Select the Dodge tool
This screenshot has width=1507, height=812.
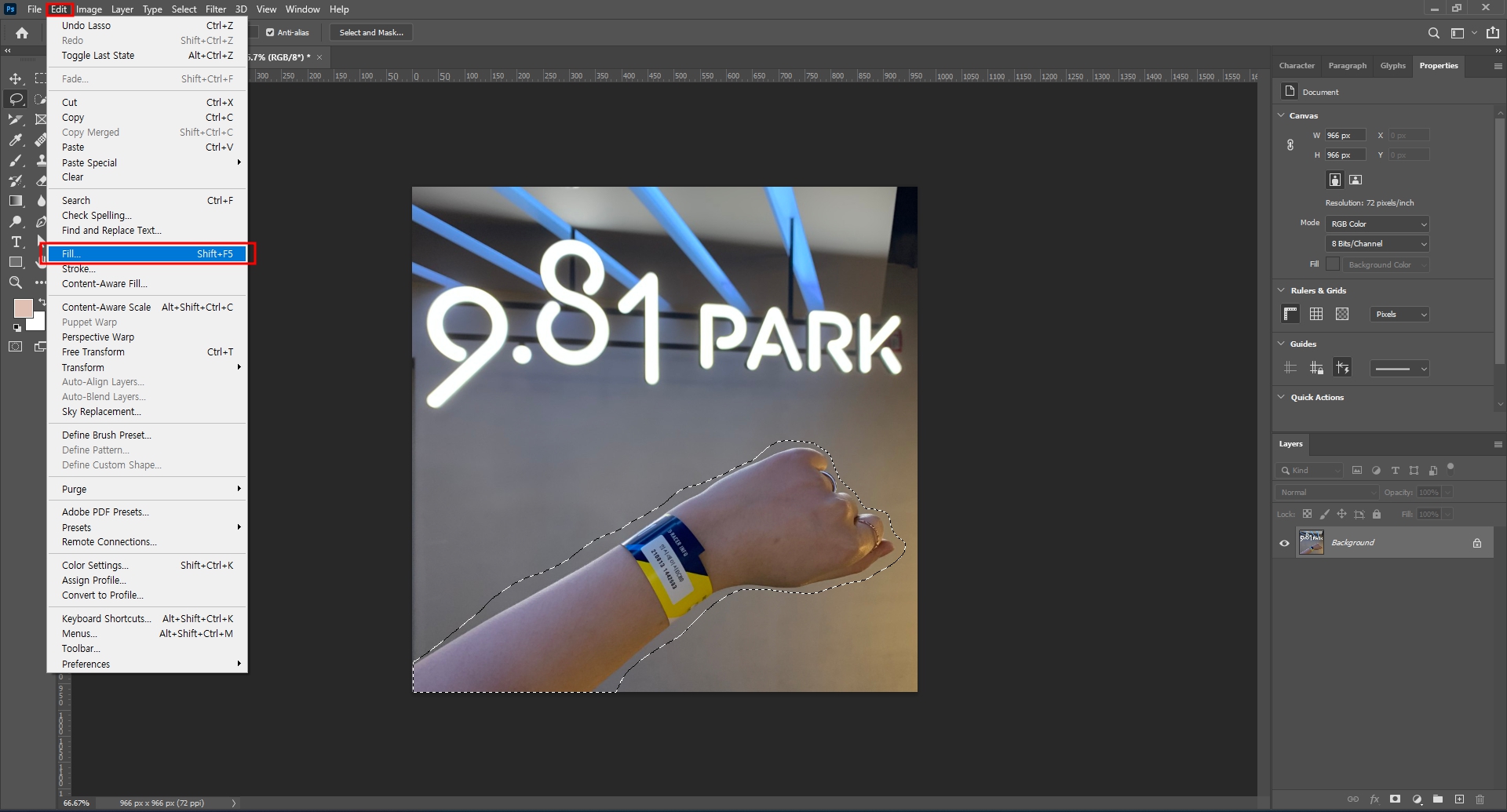click(x=15, y=221)
